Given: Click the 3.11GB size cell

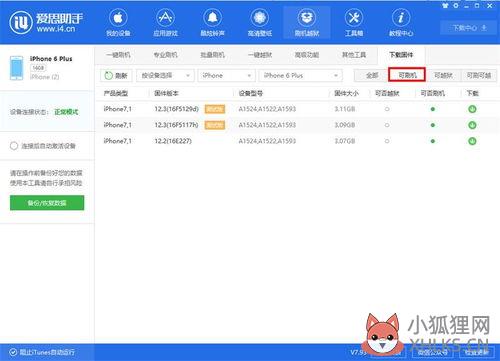Looking at the screenshot, I should pos(345,109).
